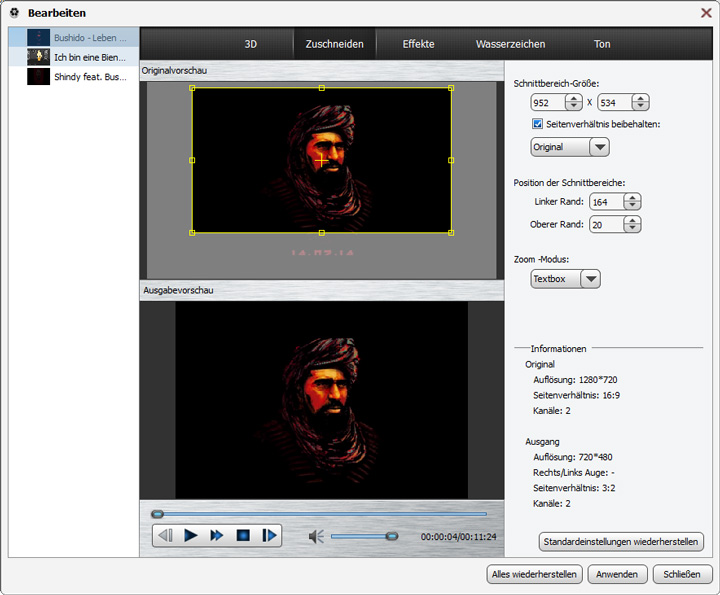The width and height of the screenshot is (720, 595).
Task: Click the fast forward button
Action: [x=216, y=535]
